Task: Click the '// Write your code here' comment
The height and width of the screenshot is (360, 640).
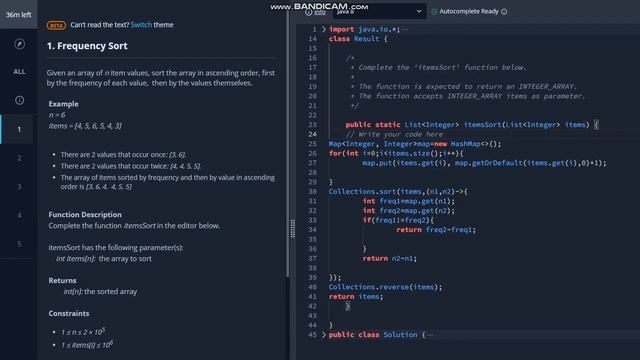Action: pos(394,134)
